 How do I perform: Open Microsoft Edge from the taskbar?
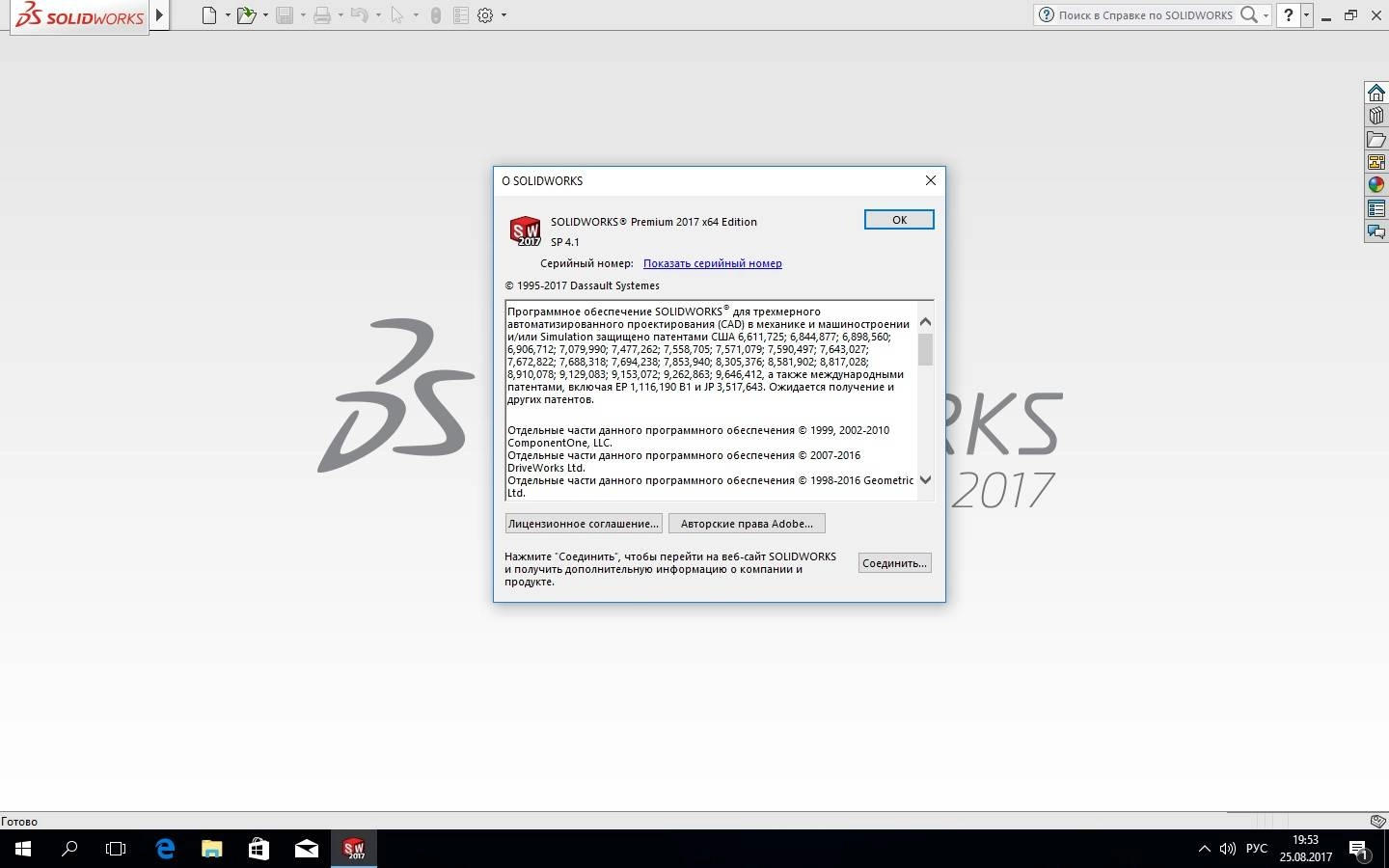[165, 849]
